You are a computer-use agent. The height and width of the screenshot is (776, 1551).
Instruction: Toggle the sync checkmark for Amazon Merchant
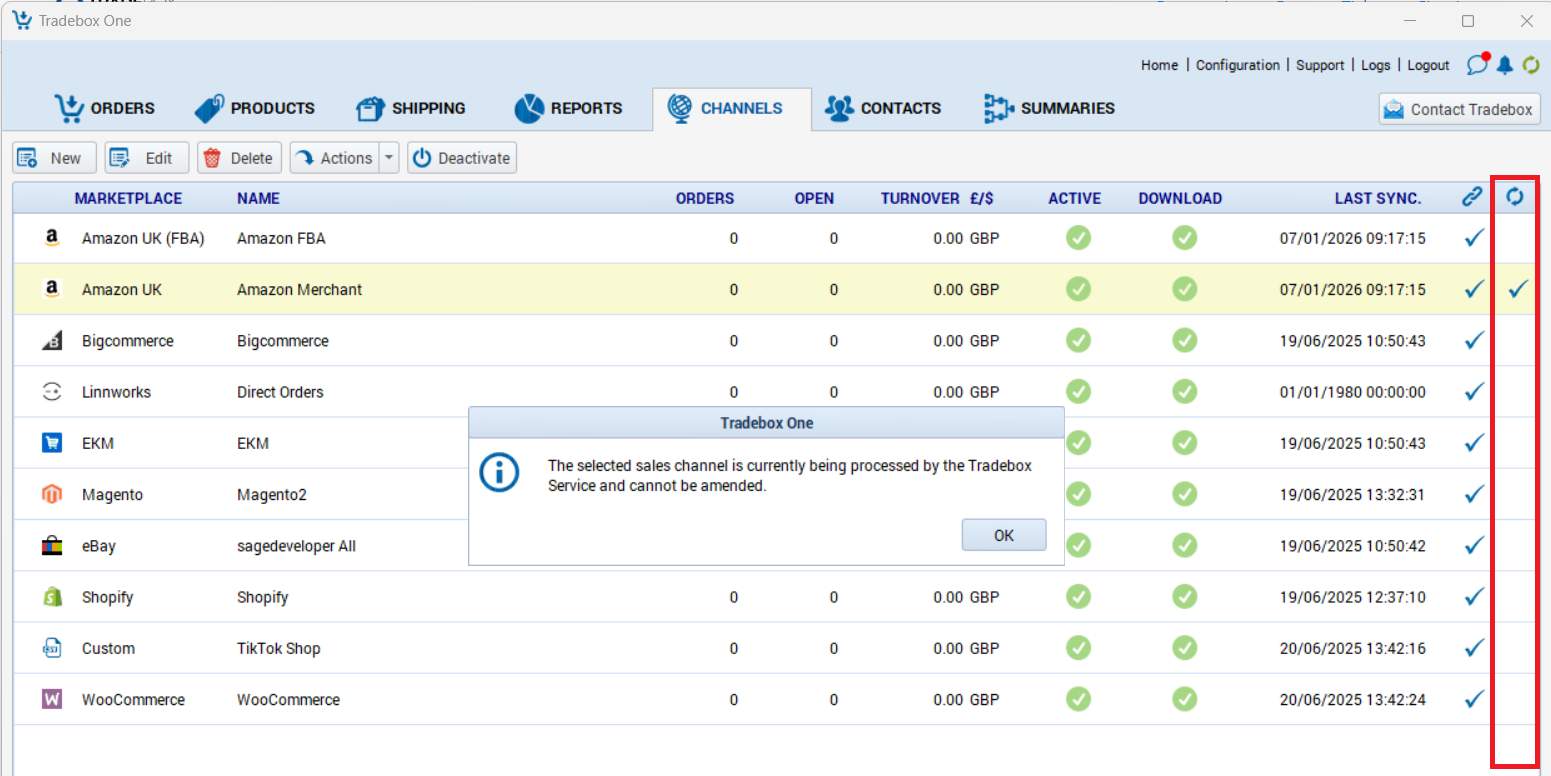(1518, 289)
